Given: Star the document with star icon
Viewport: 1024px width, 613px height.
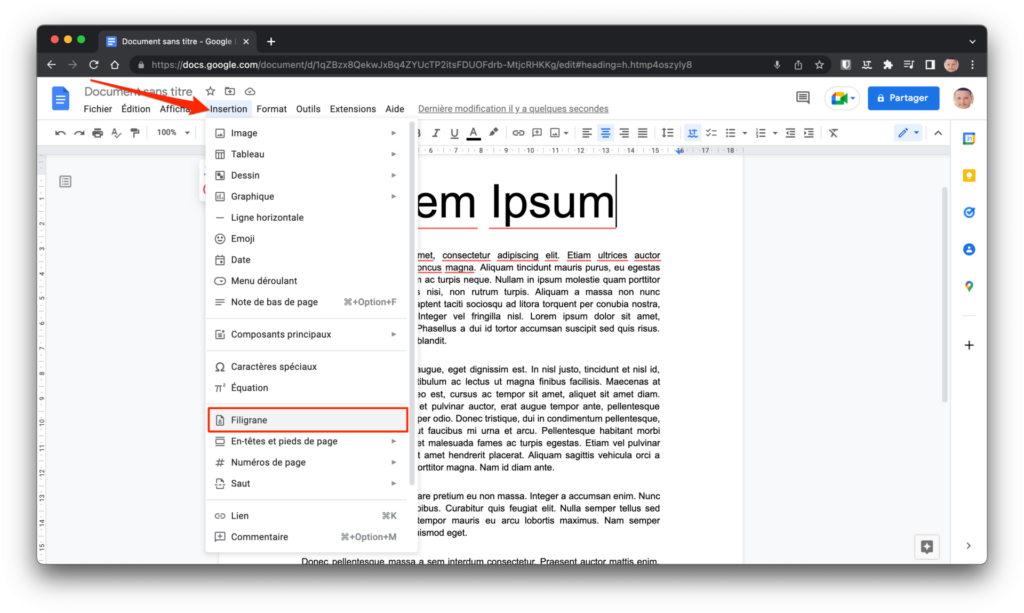Looking at the screenshot, I should [x=210, y=92].
